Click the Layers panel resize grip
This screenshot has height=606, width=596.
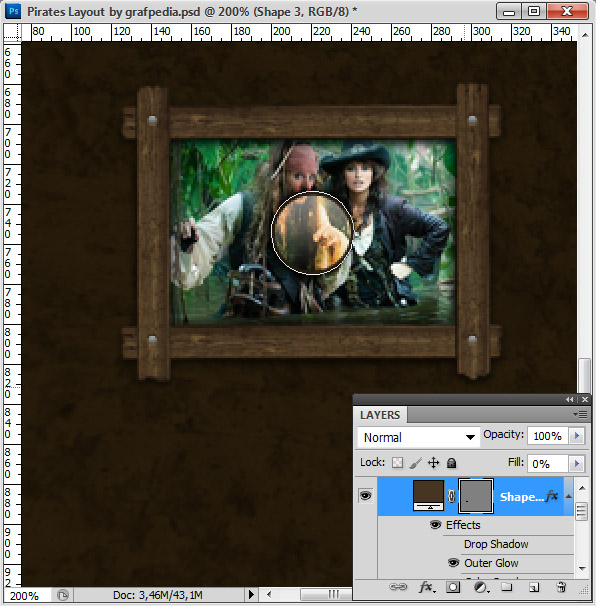(584, 589)
